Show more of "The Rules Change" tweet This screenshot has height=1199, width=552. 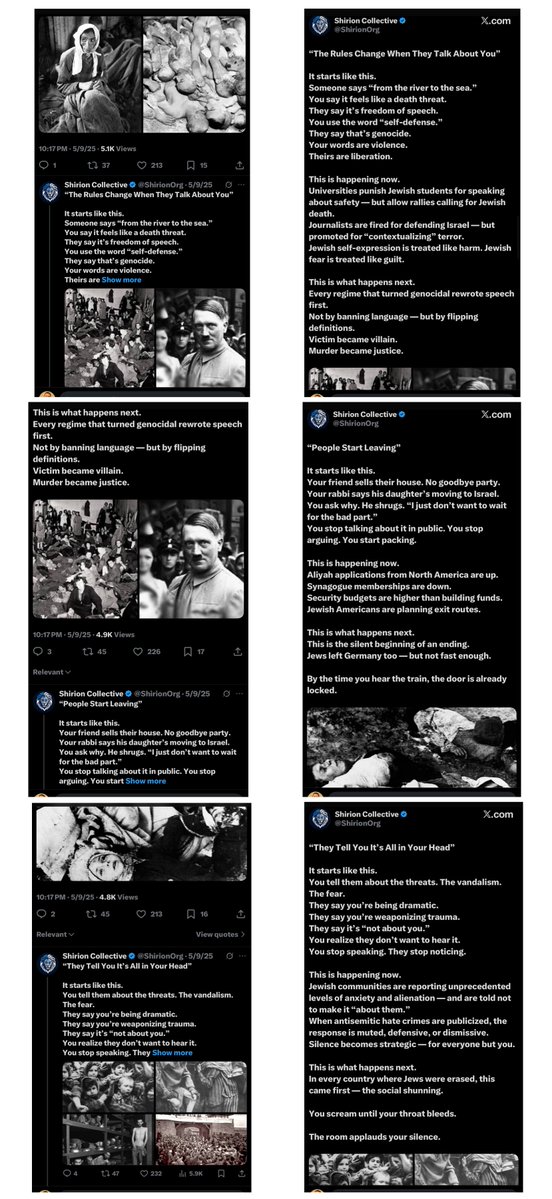tap(122, 280)
